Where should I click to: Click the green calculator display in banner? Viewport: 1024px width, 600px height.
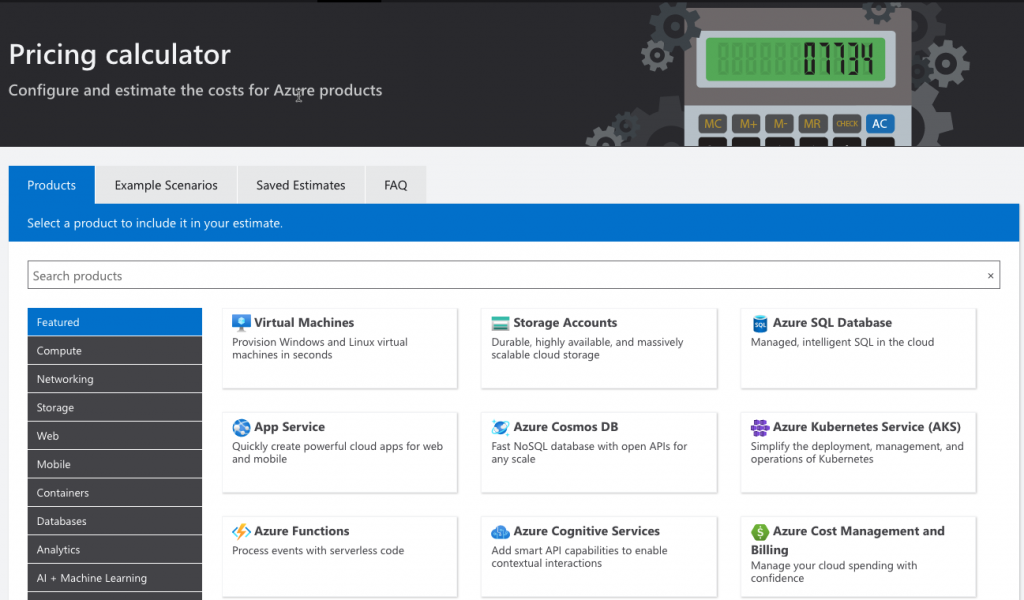795,59
